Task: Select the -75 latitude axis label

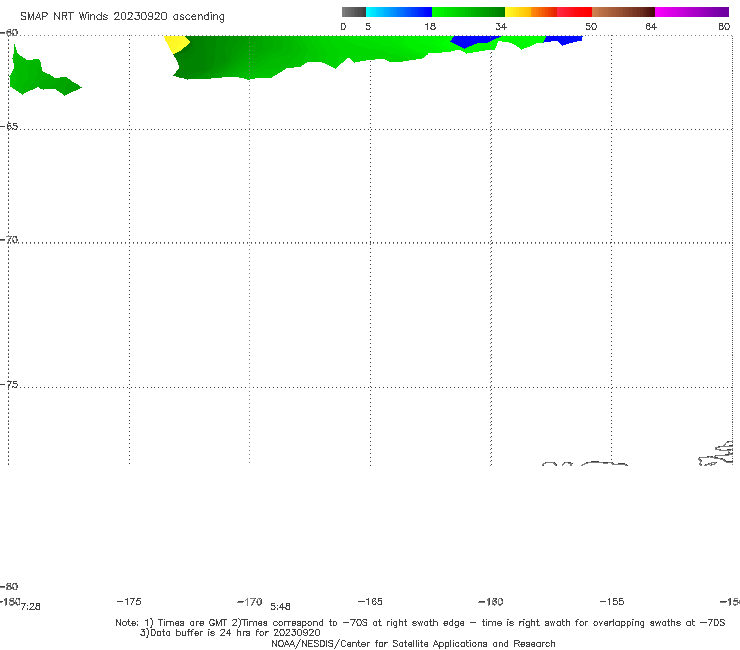Action: click(9, 385)
